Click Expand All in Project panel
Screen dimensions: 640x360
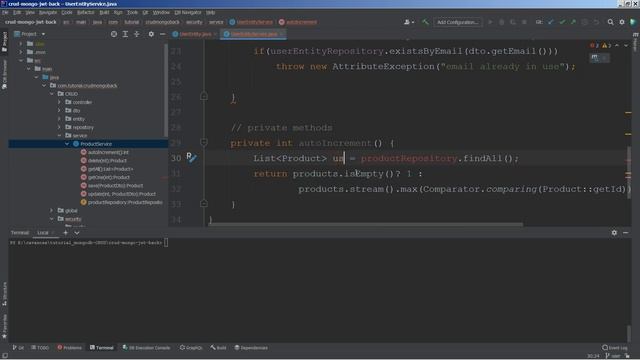point(125,34)
